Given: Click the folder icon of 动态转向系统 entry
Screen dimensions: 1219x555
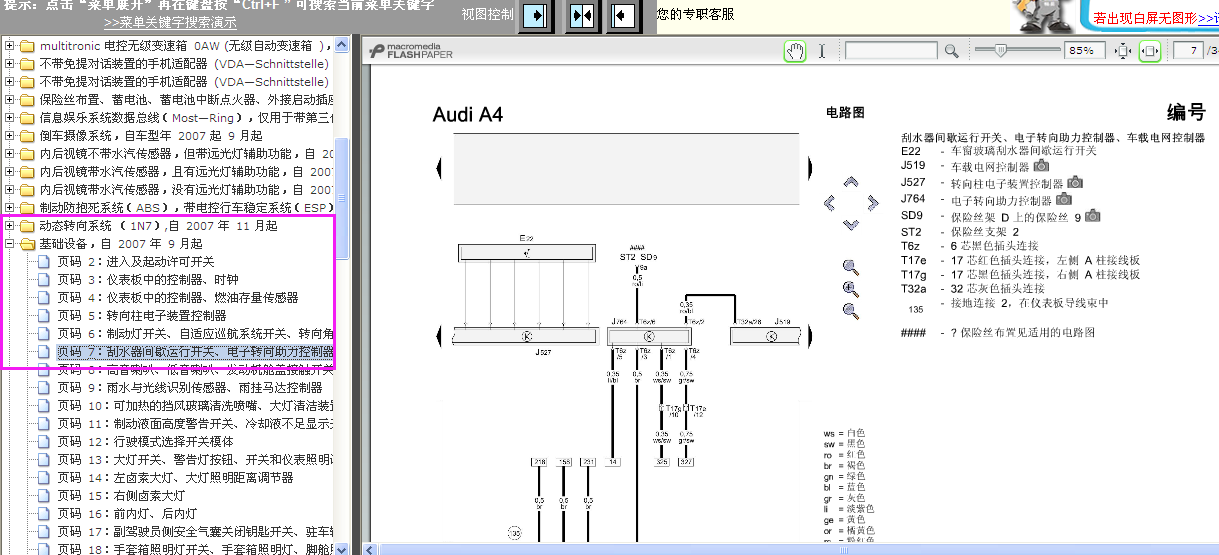Looking at the screenshot, I should [27, 226].
